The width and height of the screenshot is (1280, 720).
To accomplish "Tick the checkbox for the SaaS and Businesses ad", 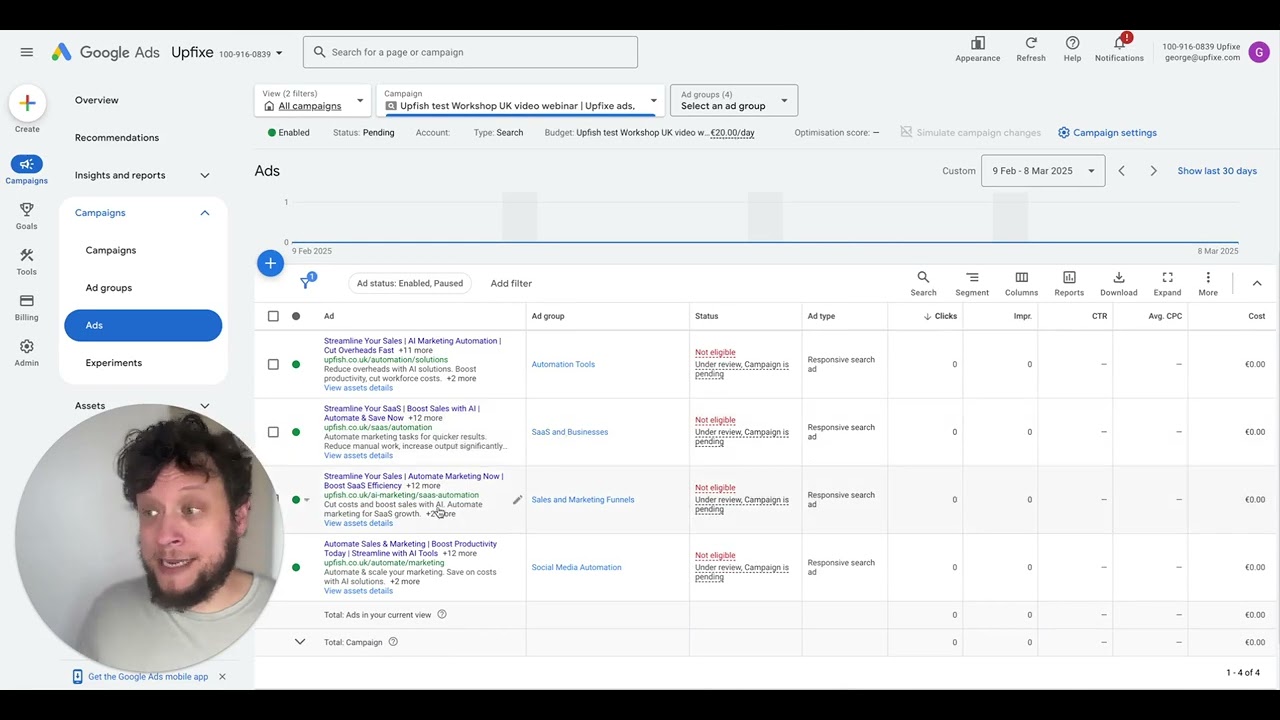I will point(273,432).
